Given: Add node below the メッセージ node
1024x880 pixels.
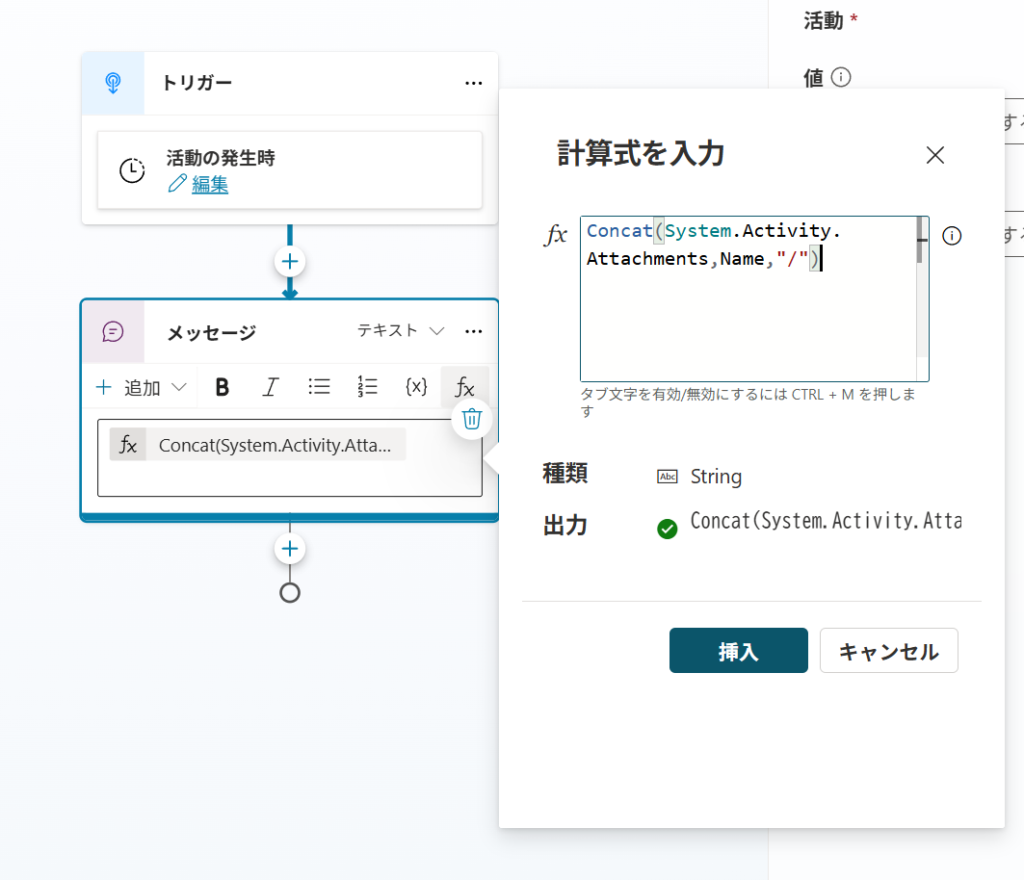Looking at the screenshot, I should (290, 549).
